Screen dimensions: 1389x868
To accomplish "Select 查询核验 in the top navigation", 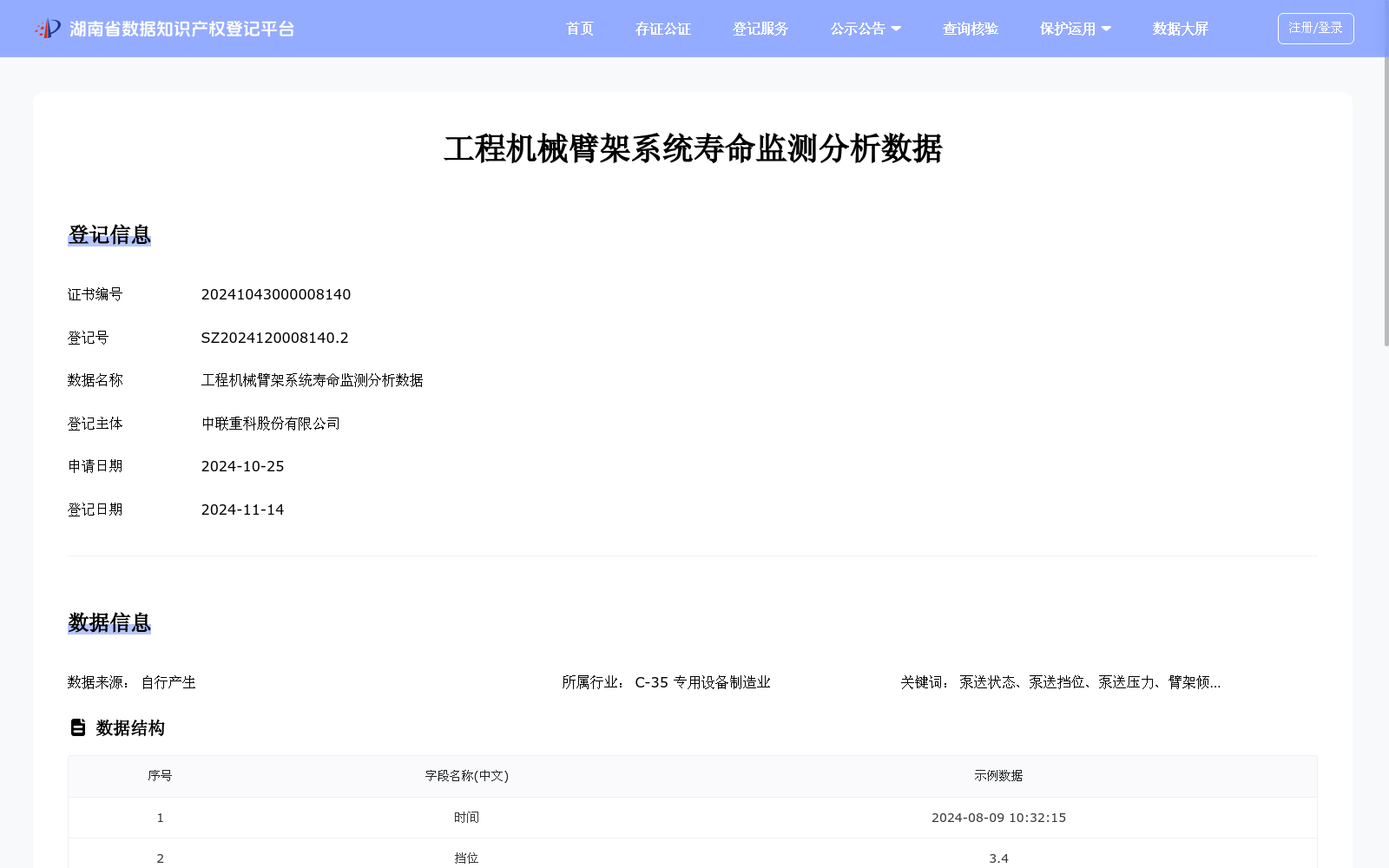I will coord(971,29).
